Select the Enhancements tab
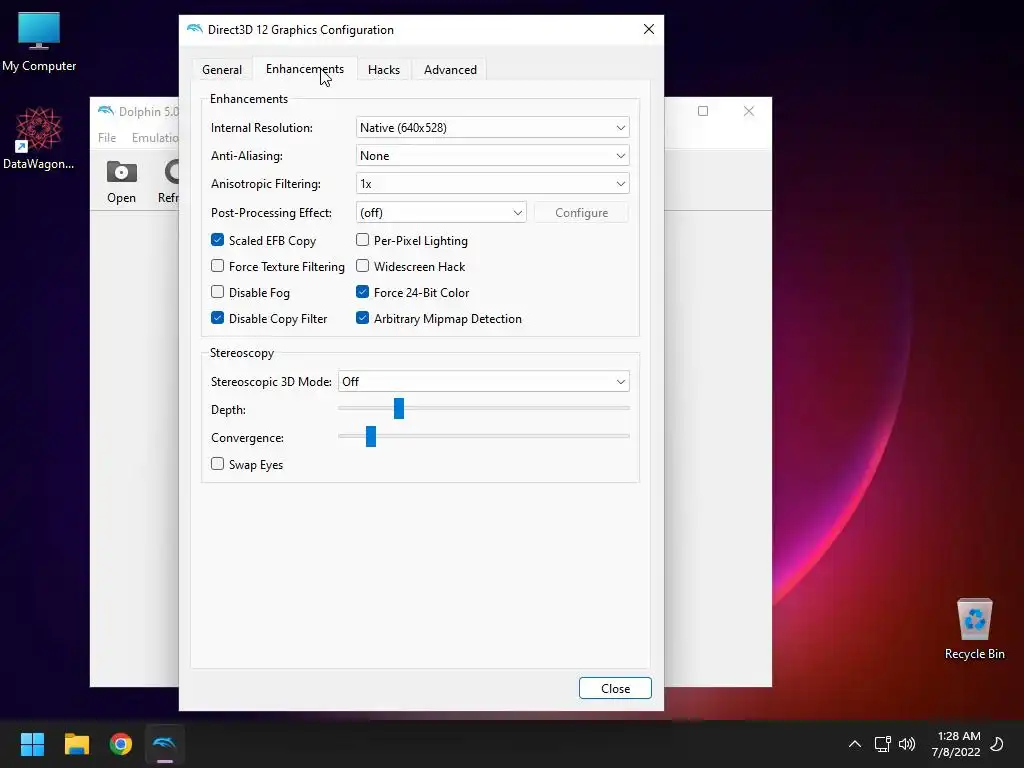The image size is (1024, 768). point(304,69)
